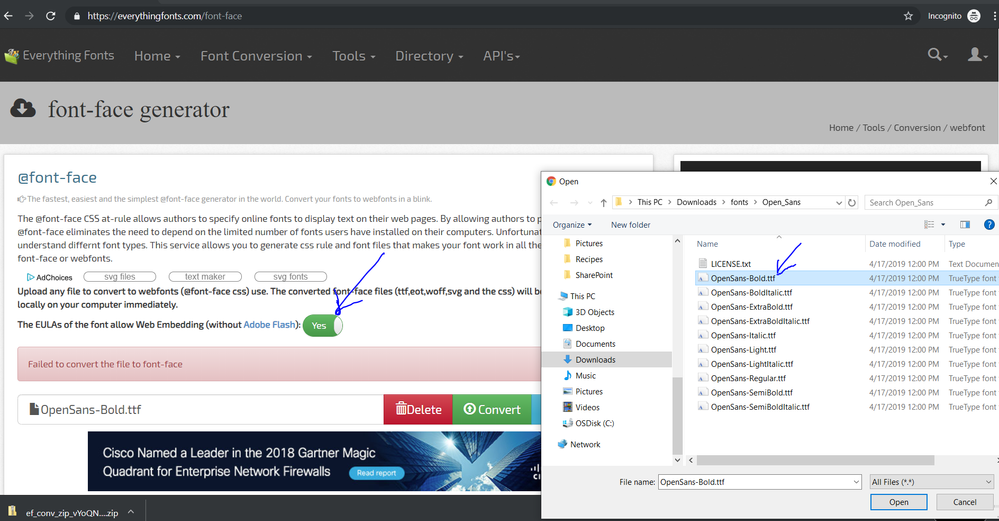Select OSDisk (C:) in navigation pane
999x521 pixels.
(x=588, y=423)
